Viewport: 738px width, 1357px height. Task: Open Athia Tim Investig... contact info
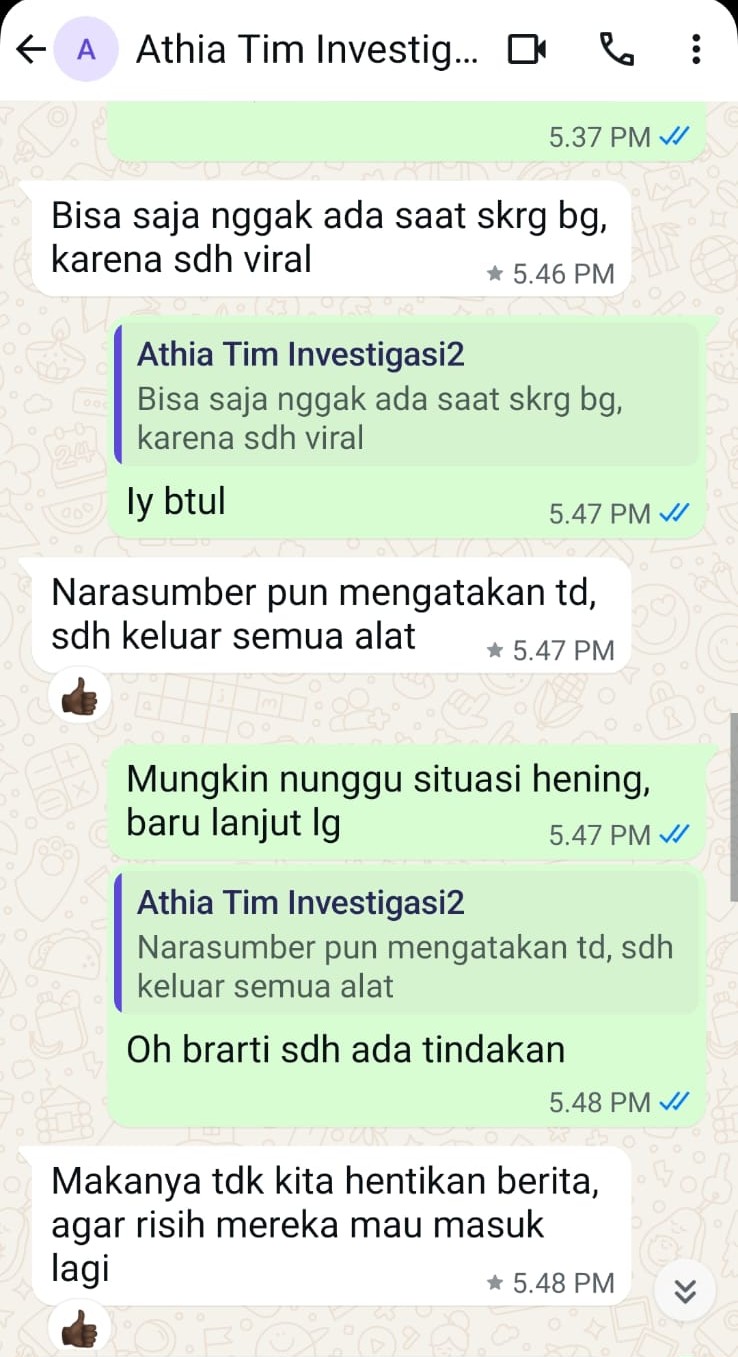[x=306, y=49]
